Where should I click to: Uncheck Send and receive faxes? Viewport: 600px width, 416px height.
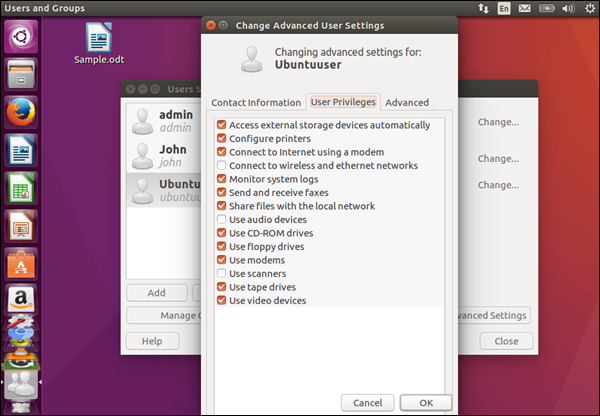coord(221,192)
